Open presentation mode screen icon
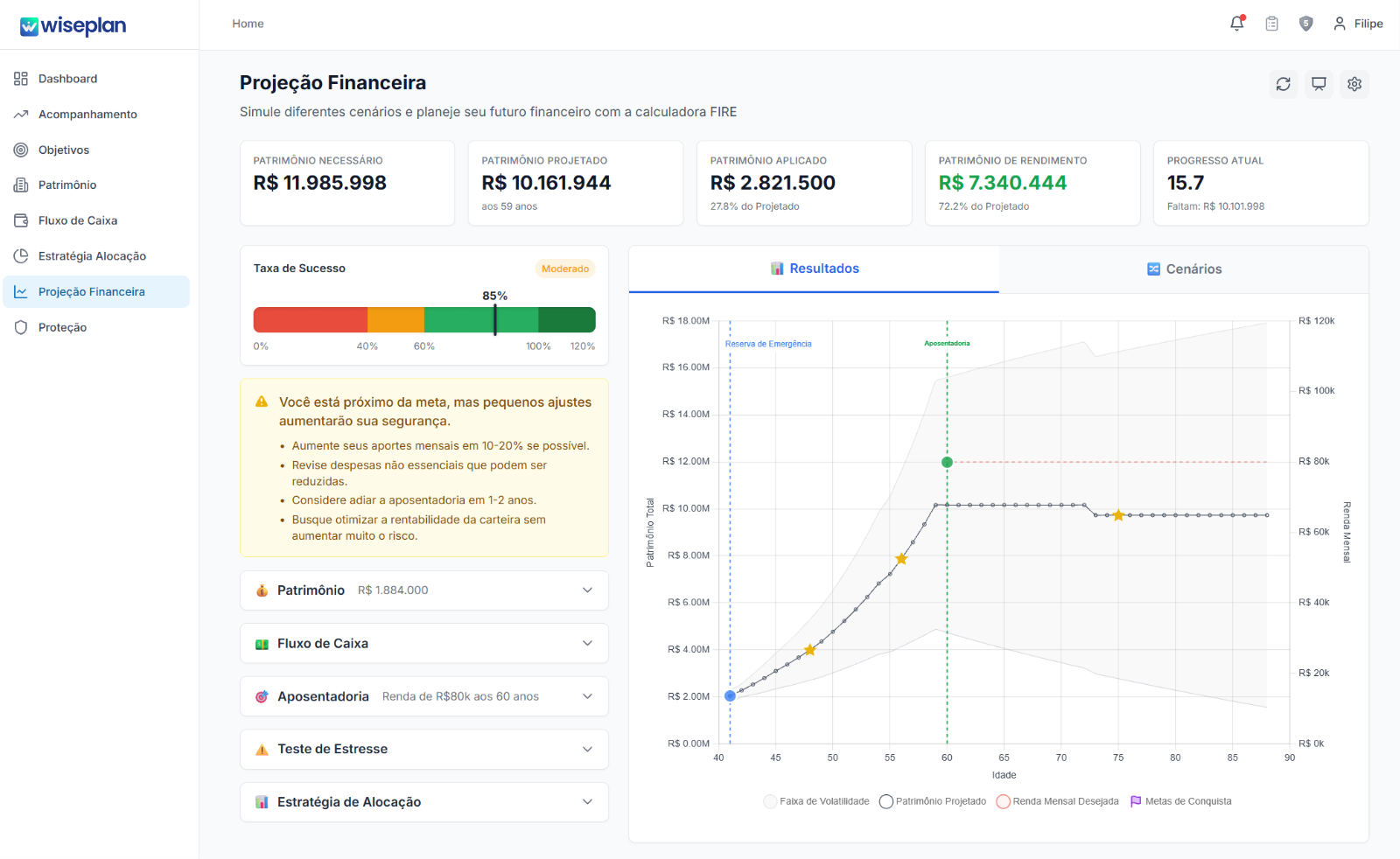The image size is (1400, 859). point(1319,84)
